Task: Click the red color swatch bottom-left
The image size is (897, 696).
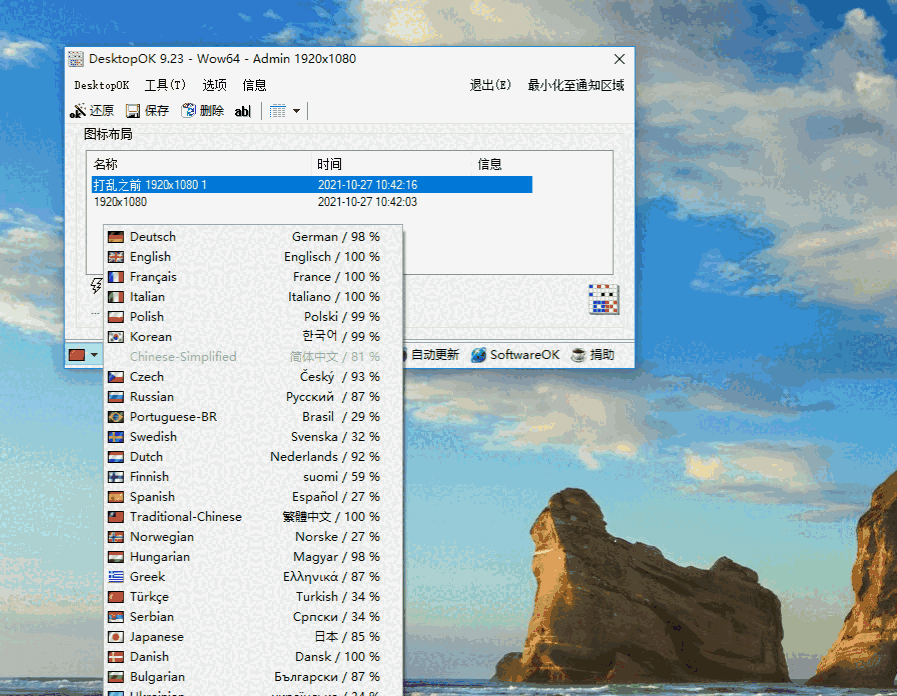Action: pyautogui.click(x=79, y=354)
